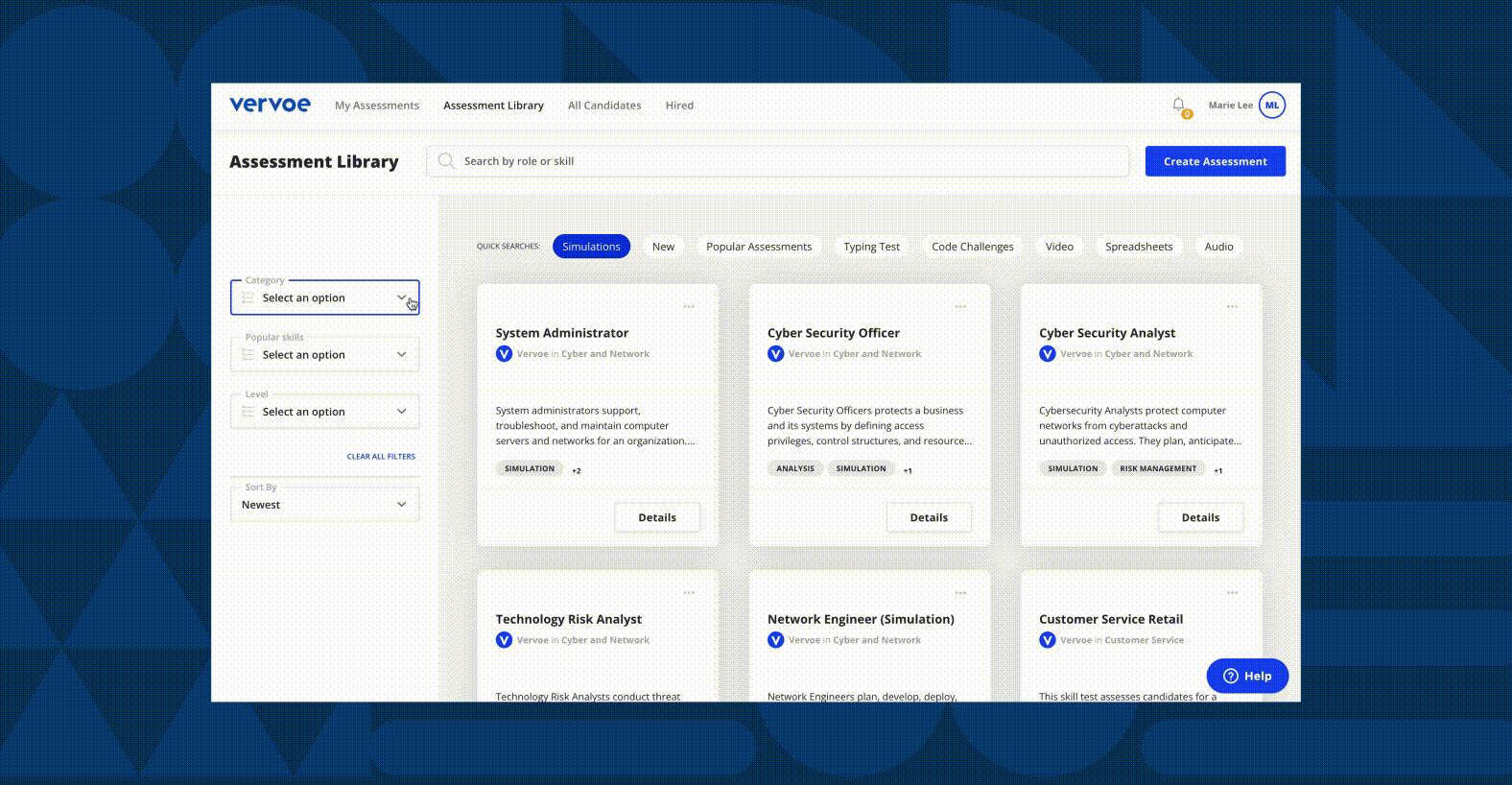Focus the Search by role or skill field
Viewport: 1512px width, 785px height.
(778, 161)
